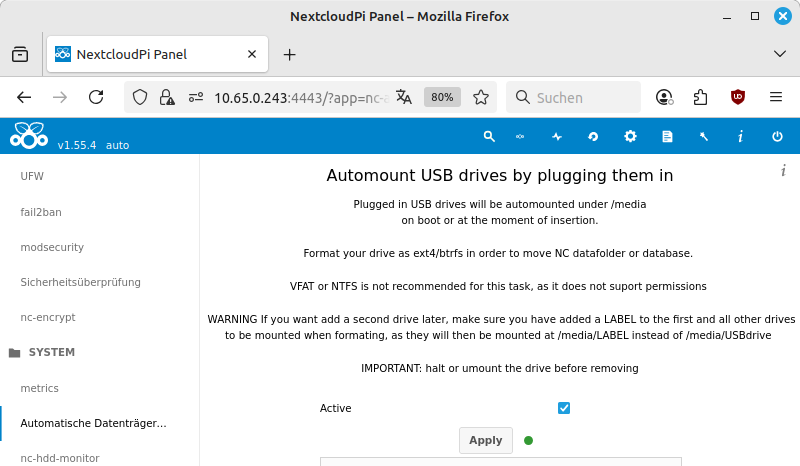The width and height of the screenshot is (800, 466).
Task: Click the info icon in blue header
Action: pyautogui.click(x=740, y=136)
